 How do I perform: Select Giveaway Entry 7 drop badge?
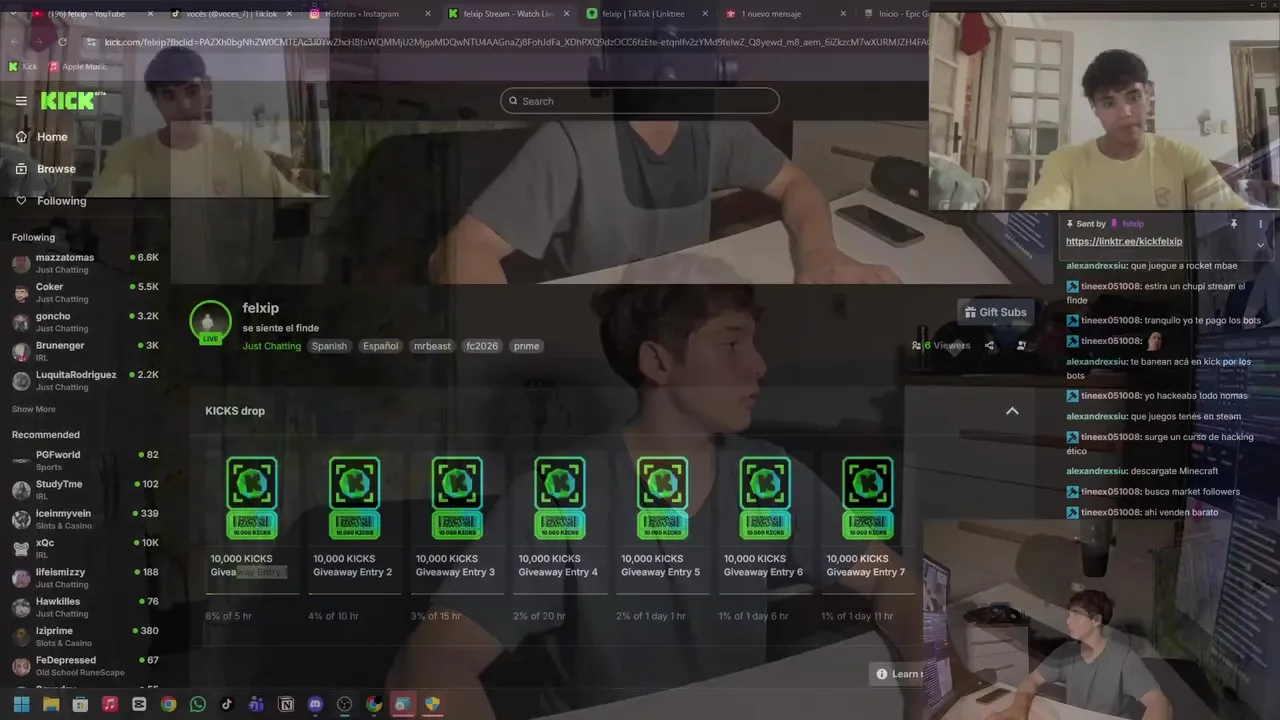click(867, 498)
